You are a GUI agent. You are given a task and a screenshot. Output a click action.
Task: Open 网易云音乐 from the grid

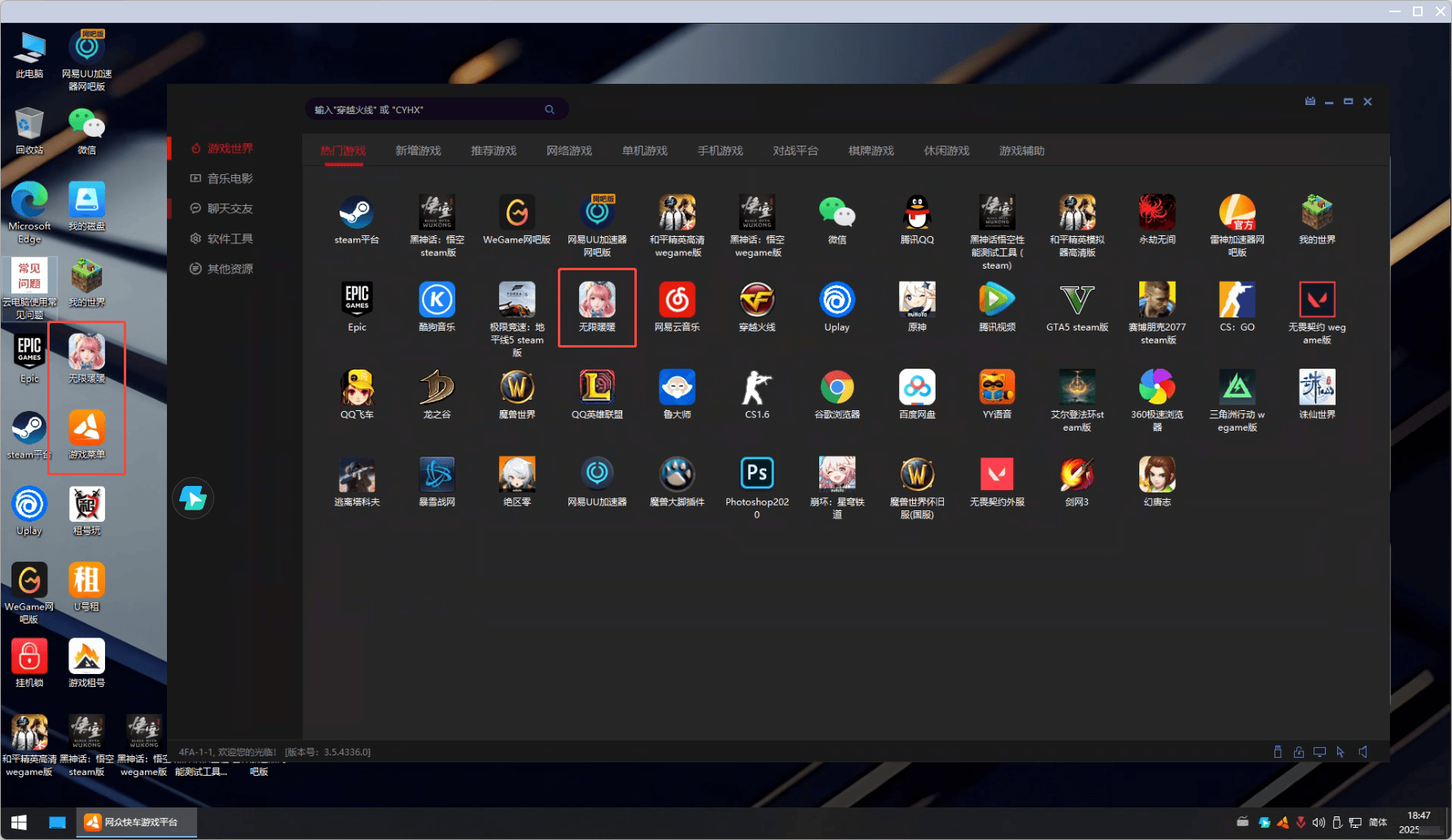[677, 300]
